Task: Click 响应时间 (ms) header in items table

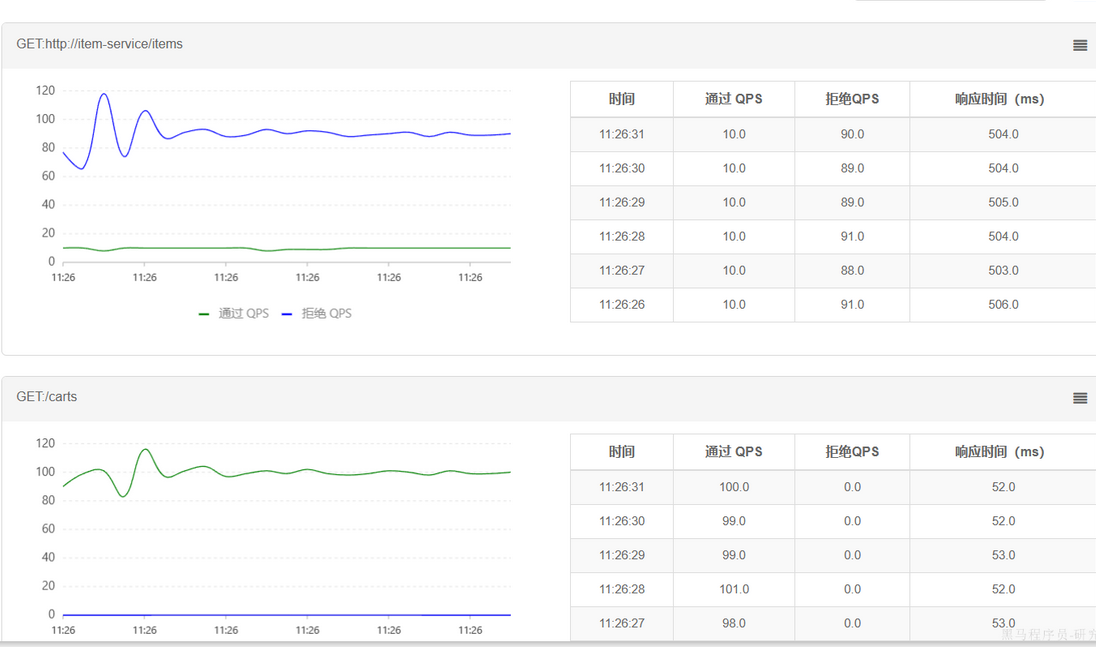Action: coord(1002,99)
